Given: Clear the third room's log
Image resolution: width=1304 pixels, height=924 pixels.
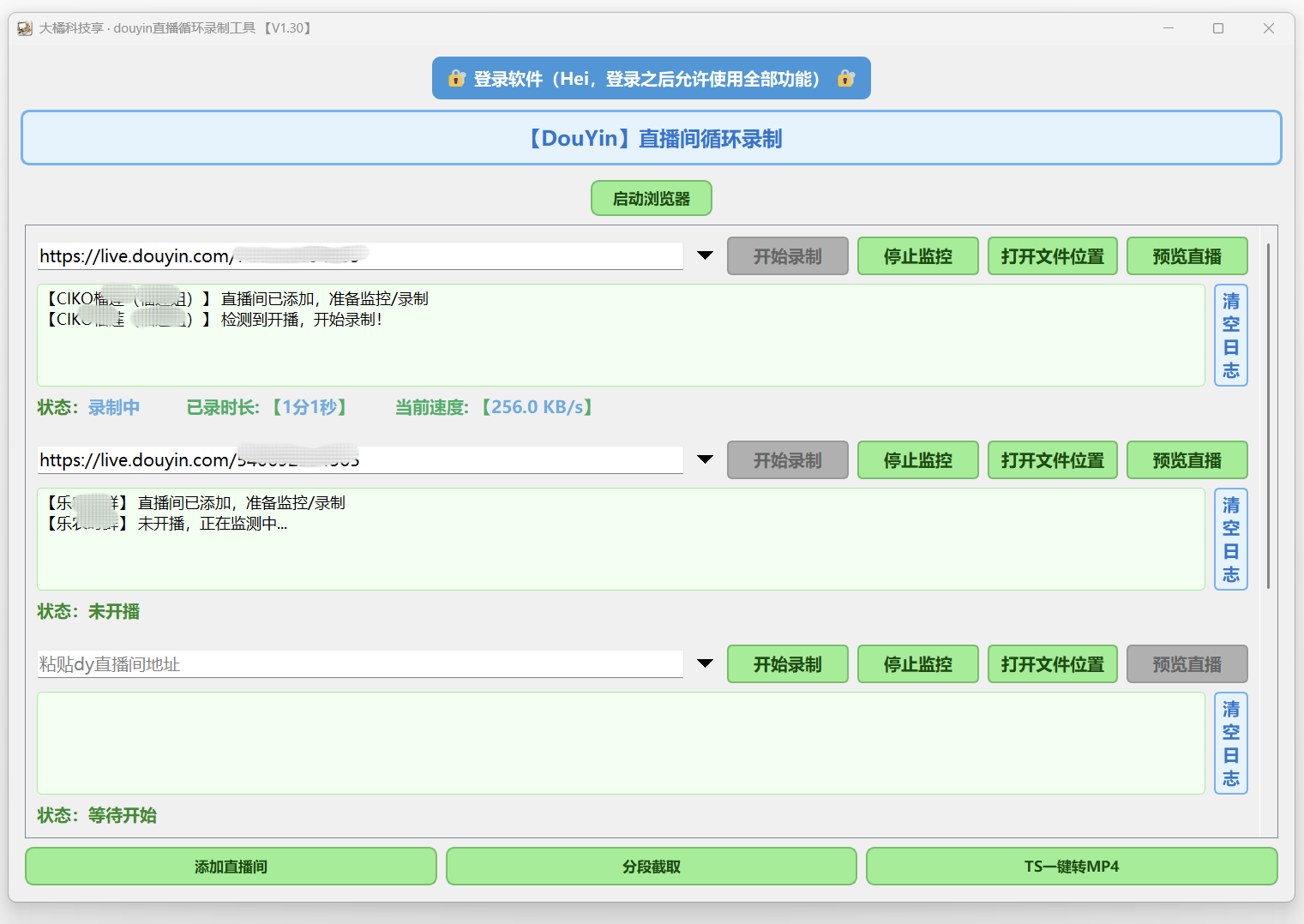Looking at the screenshot, I should (1231, 743).
